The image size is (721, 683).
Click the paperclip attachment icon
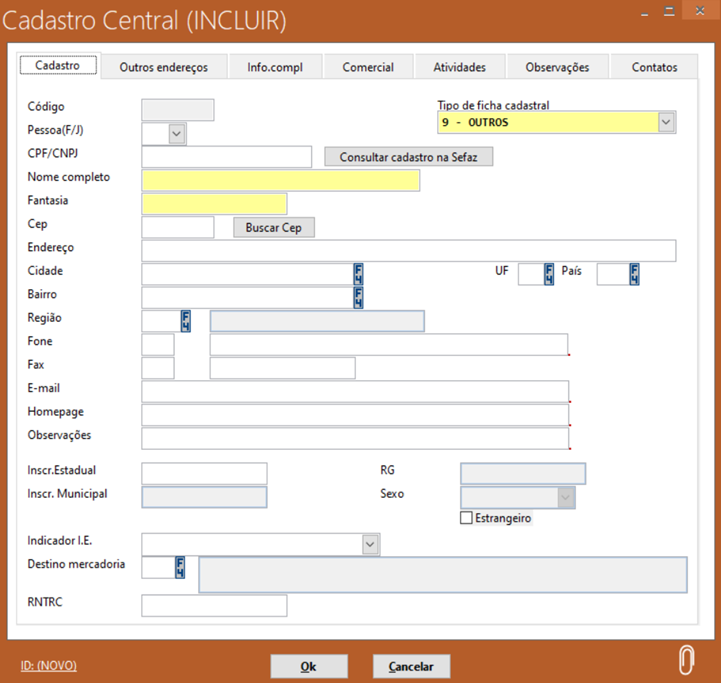point(686,660)
